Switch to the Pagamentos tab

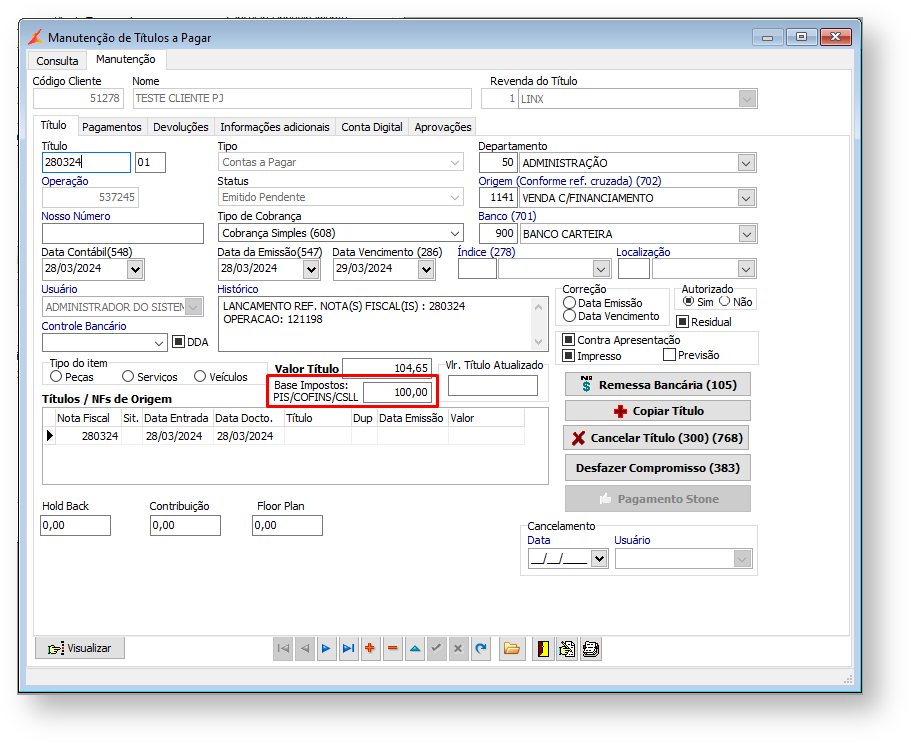pyautogui.click(x=111, y=127)
